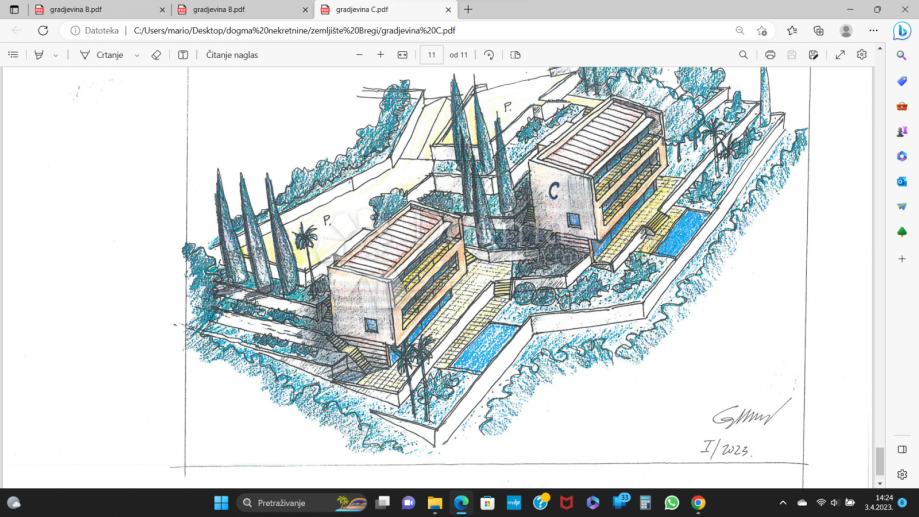Open Bing chat sidebar icon

pyautogui.click(x=901, y=30)
